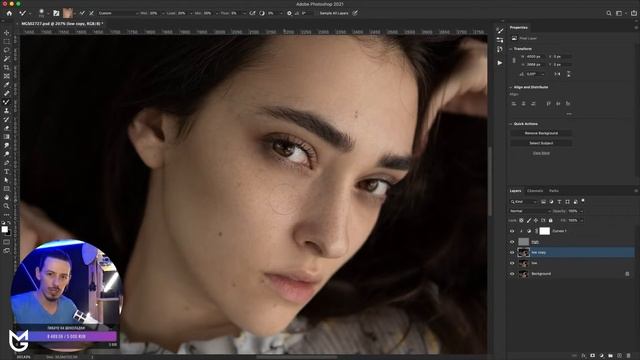The width and height of the screenshot is (640, 360).
Task: Select the Smudge tool
Action: 7,145
